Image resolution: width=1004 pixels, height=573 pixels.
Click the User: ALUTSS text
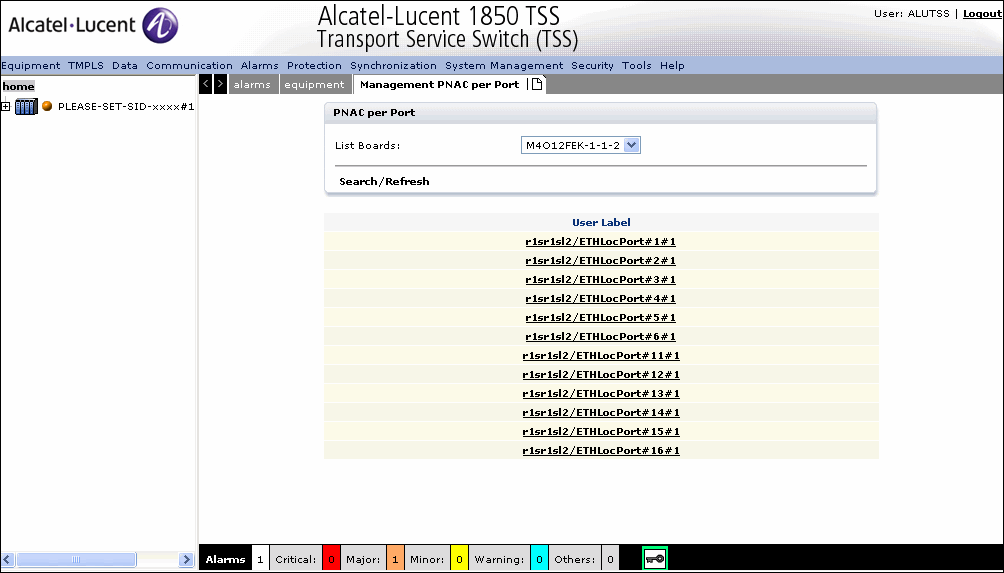pos(912,13)
